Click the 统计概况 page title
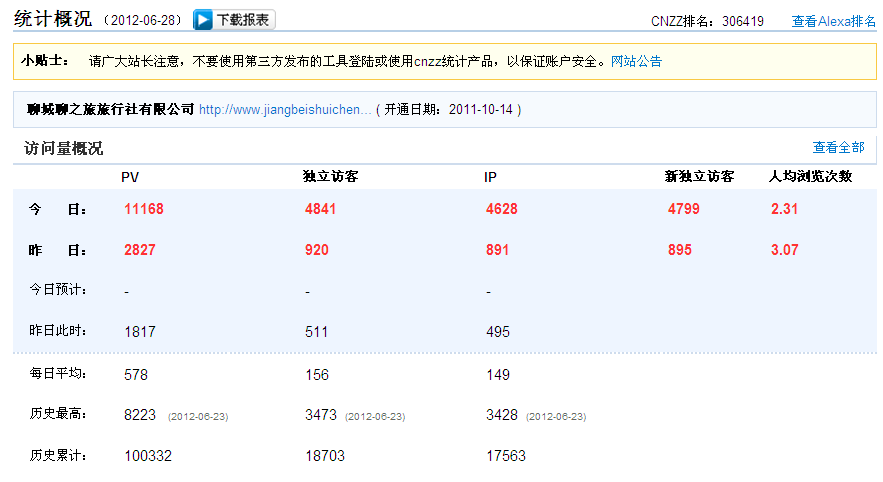The image size is (883, 482). pos(52,19)
